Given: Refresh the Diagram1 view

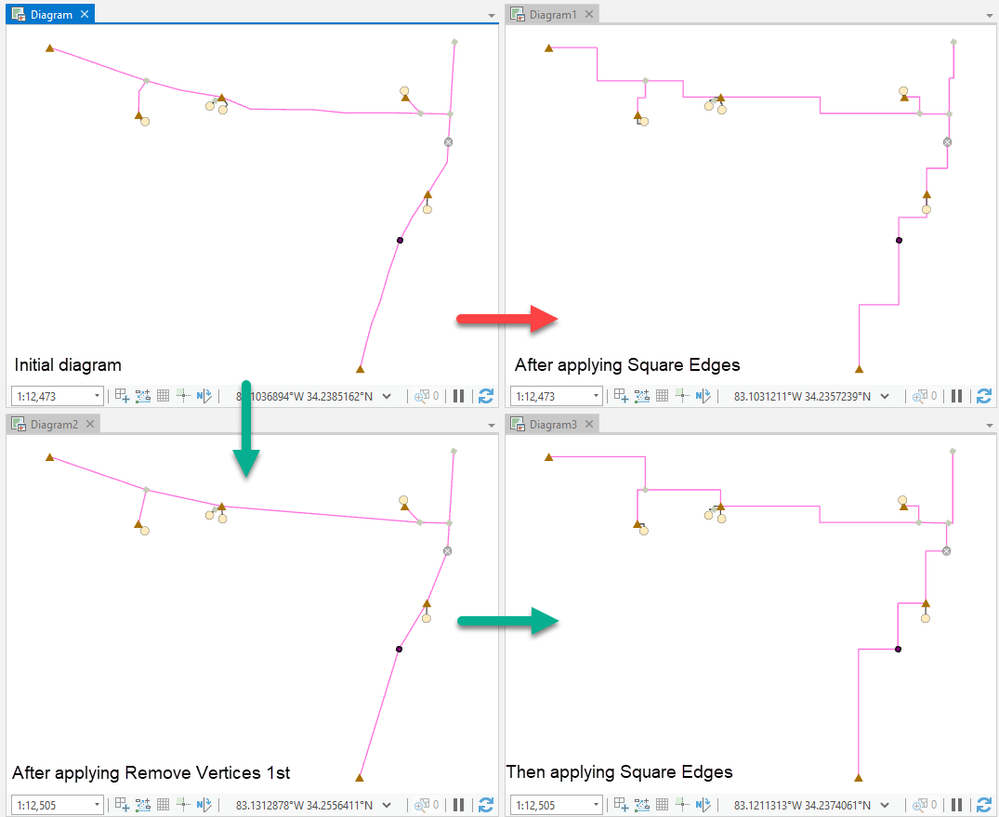Looking at the screenshot, I should click(984, 396).
